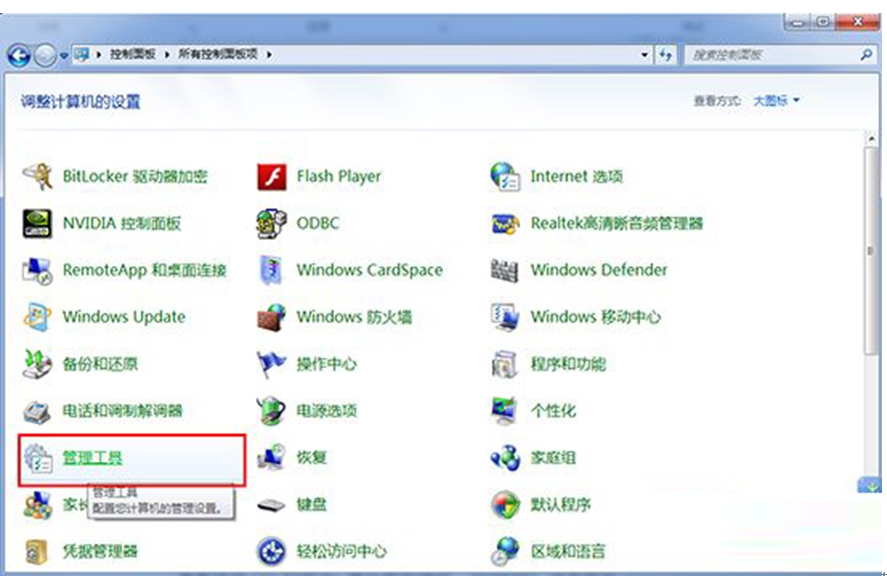Open the Realtek高清晰音频管理器 icon
887x576 pixels.
[x=505, y=223]
